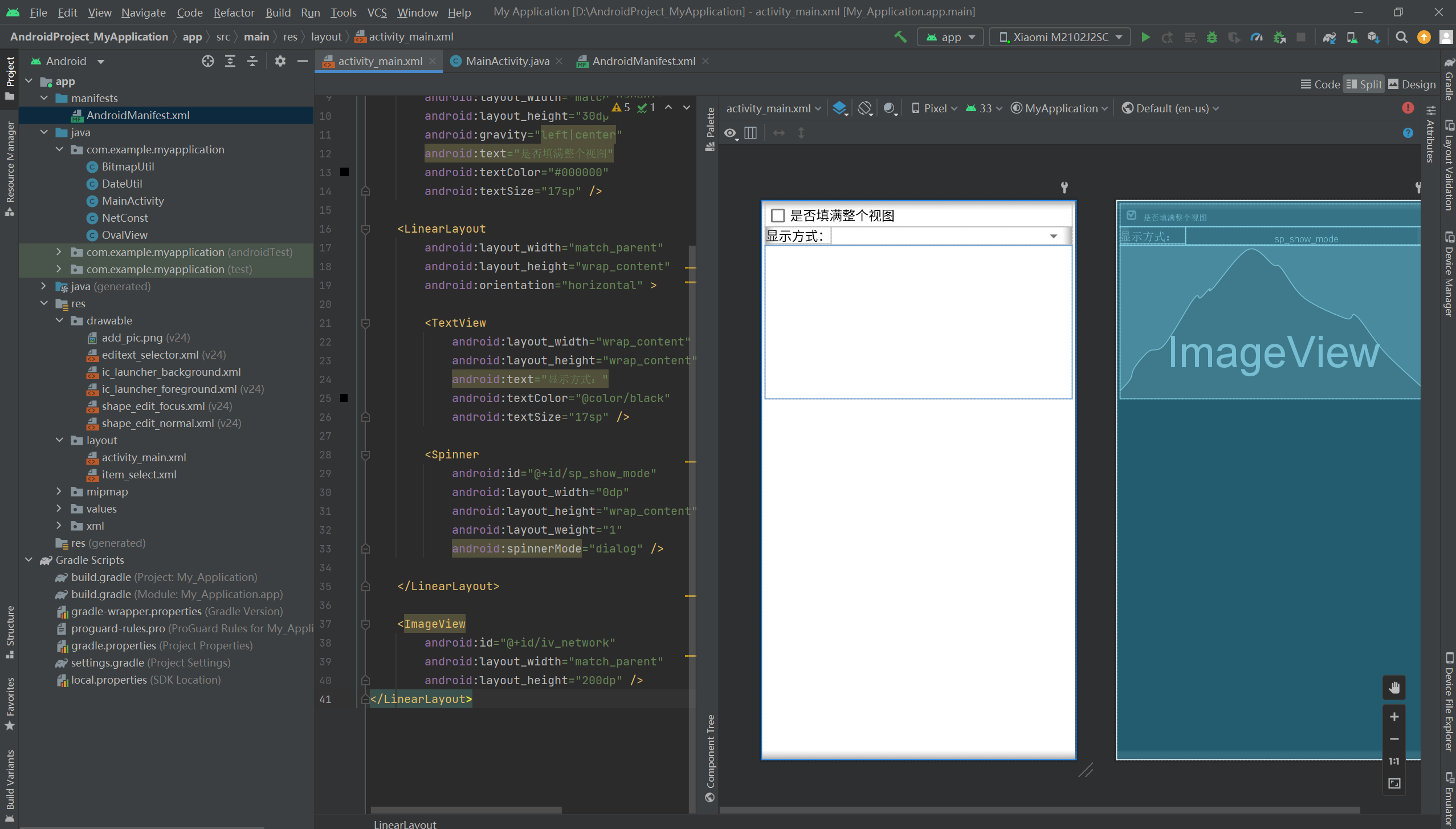The image size is (1456, 829).
Task: Click the Debug app bug icon
Action: click(x=1212, y=38)
